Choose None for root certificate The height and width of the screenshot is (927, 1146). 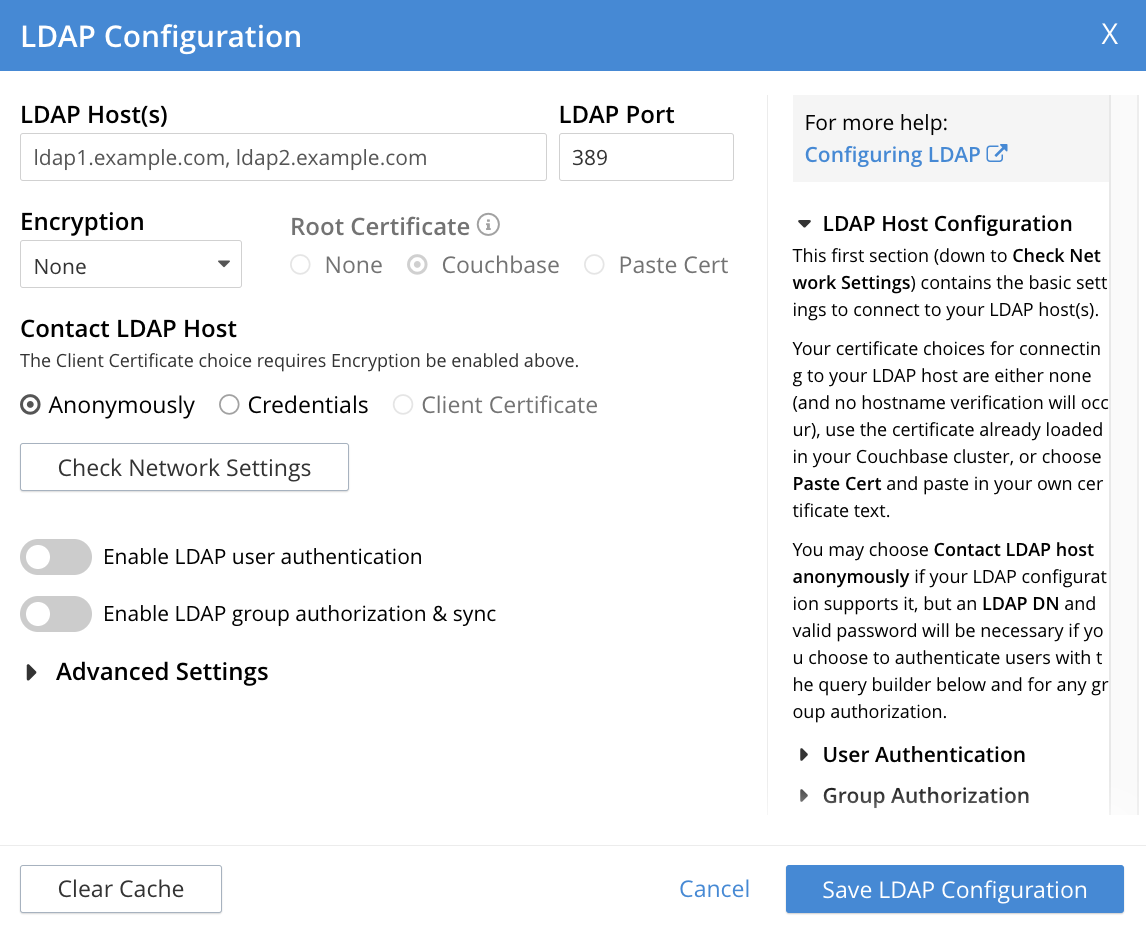point(300,265)
